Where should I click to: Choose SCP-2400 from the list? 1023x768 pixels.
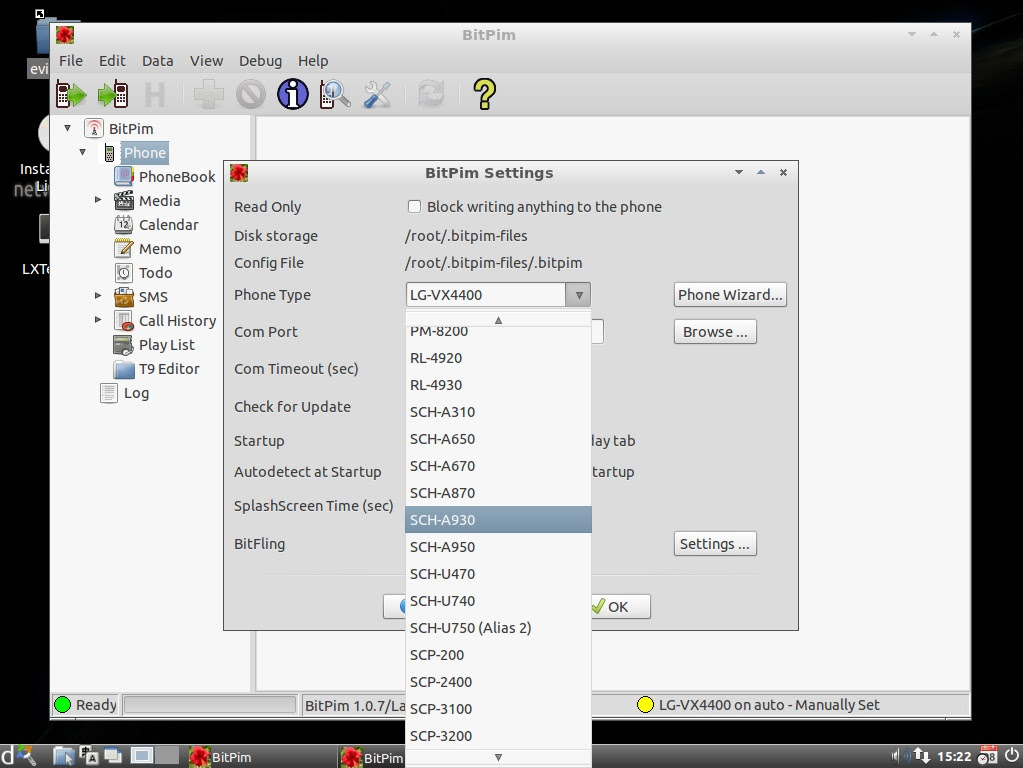498,682
